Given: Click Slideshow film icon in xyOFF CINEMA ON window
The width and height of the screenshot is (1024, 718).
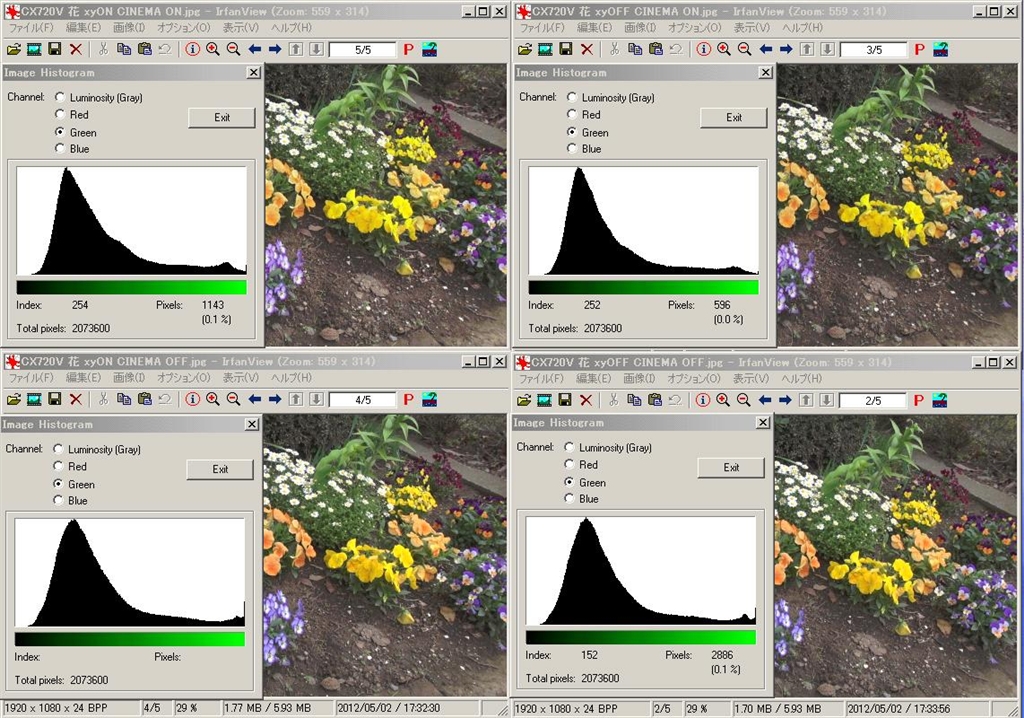Looking at the screenshot, I should (x=545, y=49).
